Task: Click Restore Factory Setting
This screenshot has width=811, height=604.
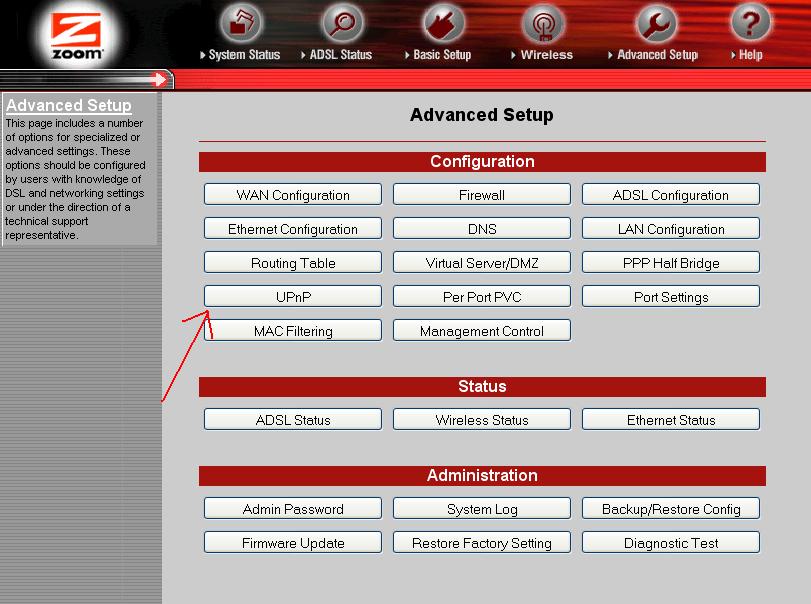Action: point(482,542)
